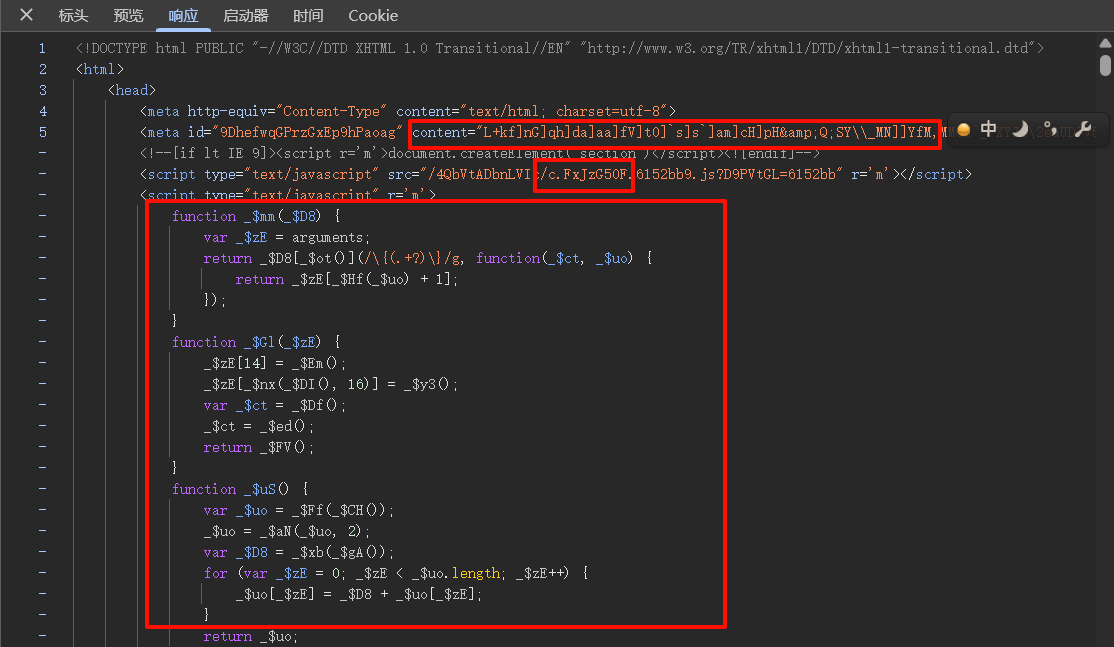The height and width of the screenshot is (647, 1114).
Task: Click the meta http-equiv Content-Type line
Action: [408, 111]
